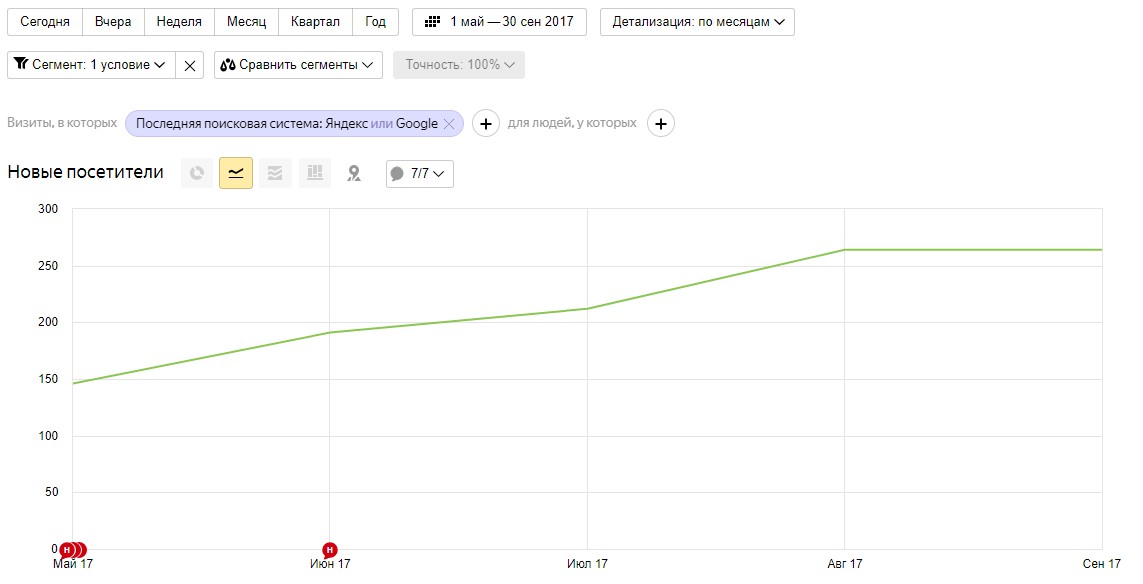Select the Год period tab
Viewport: 1143px width, 584px height.
click(x=375, y=22)
